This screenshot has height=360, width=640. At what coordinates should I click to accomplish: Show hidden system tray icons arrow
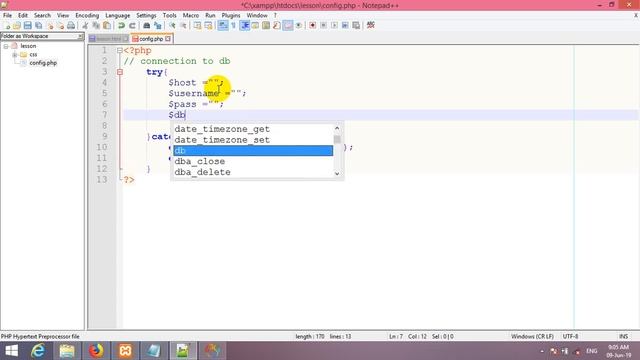pyautogui.click(x=542, y=351)
